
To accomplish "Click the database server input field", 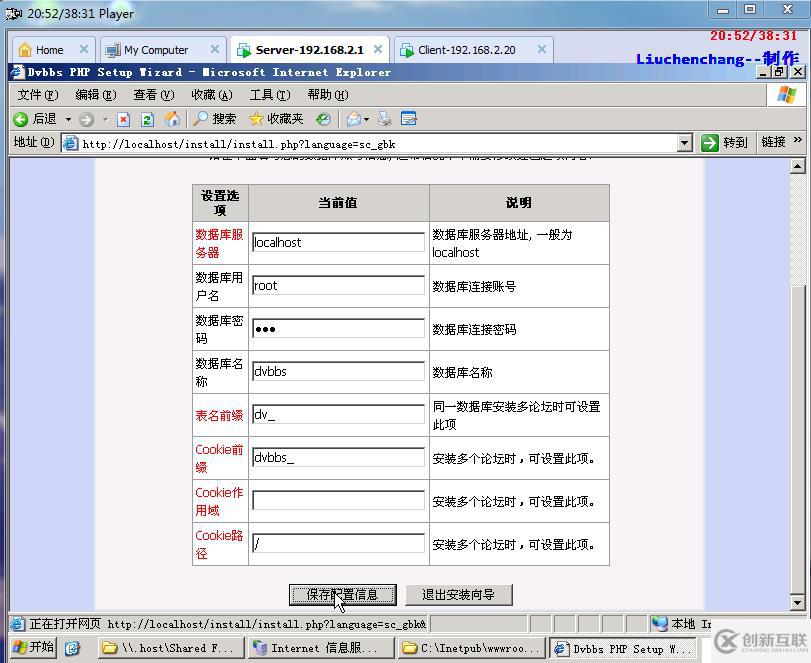I will coord(339,242).
